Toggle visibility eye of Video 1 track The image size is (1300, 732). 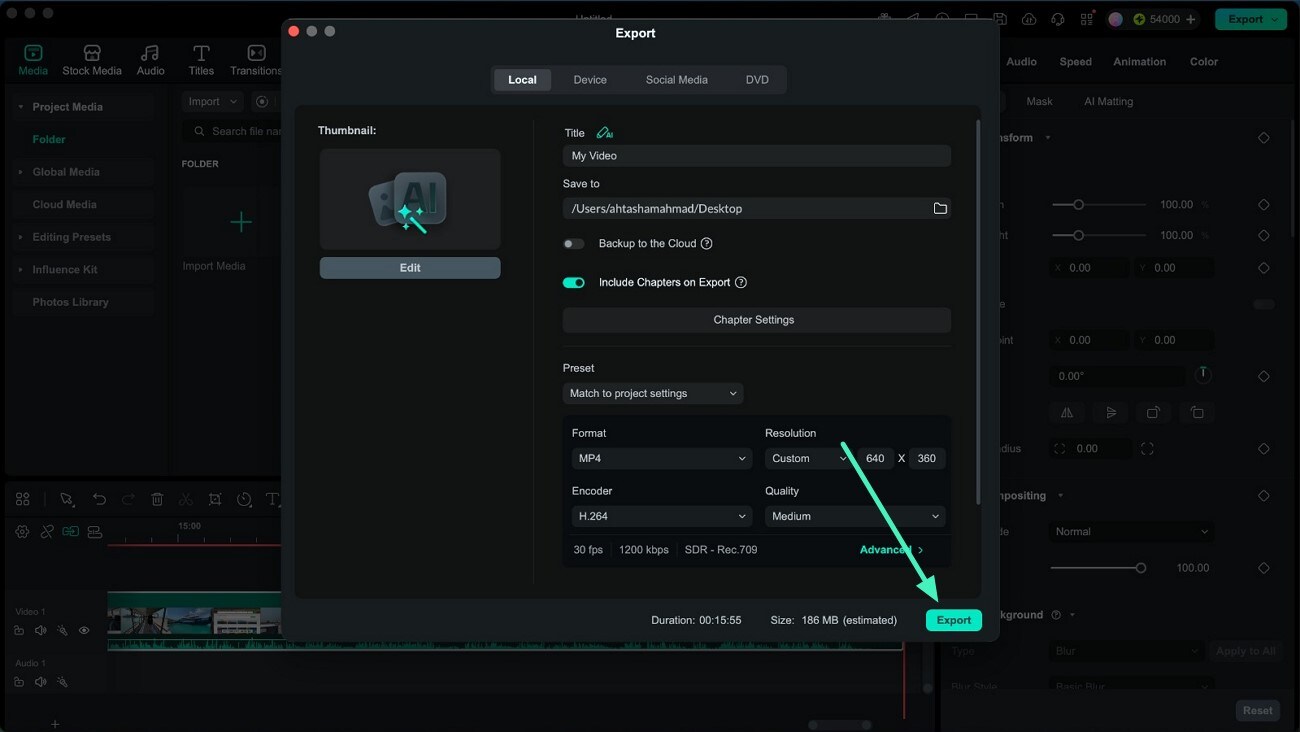coord(84,630)
